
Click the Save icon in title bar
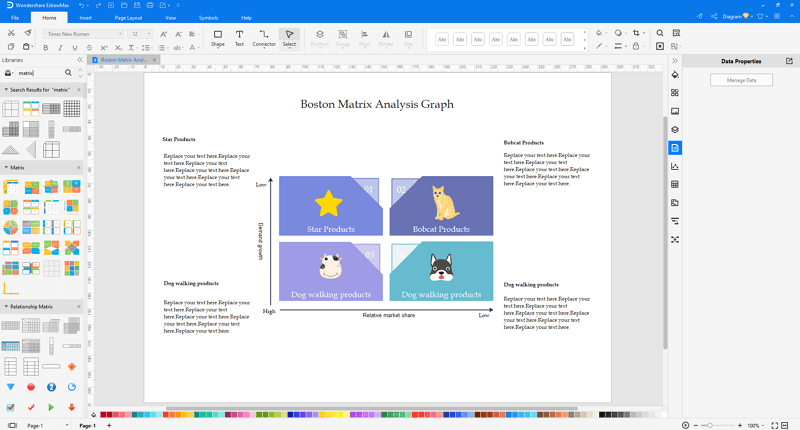[x=137, y=5]
